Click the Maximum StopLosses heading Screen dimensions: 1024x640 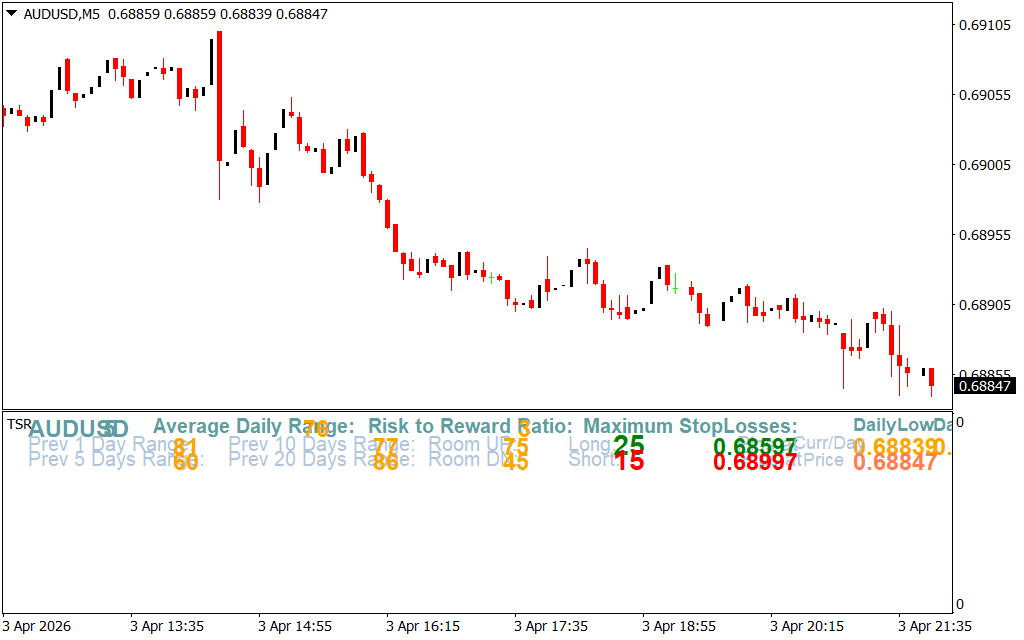[x=690, y=427]
